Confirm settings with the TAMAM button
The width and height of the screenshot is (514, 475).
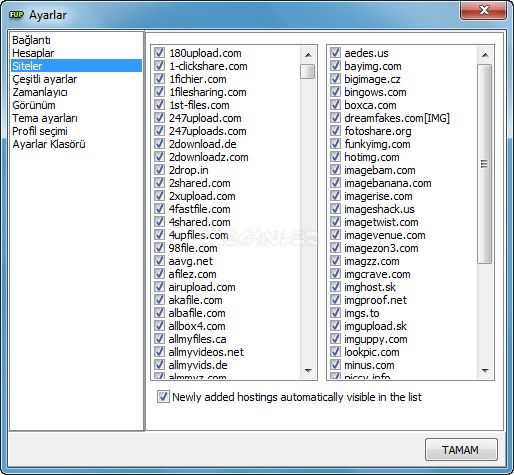pyautogui.click(x=461, y=450)
